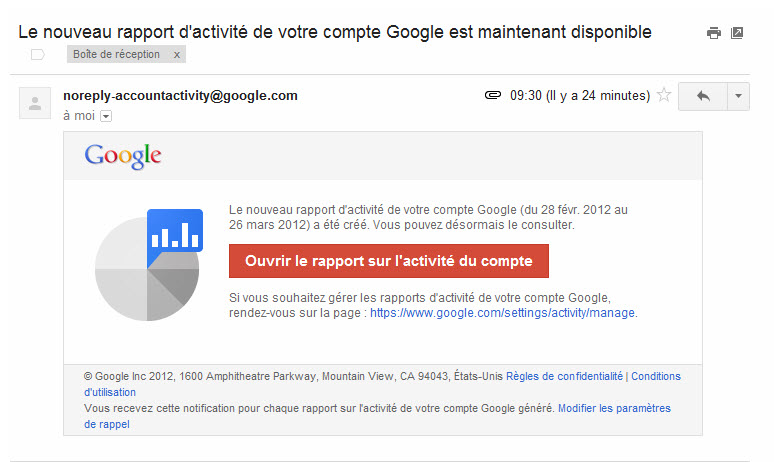Click the attachment paperclip icon
Image resolution: width=774 pixels, height=462 pixels.
492,96
